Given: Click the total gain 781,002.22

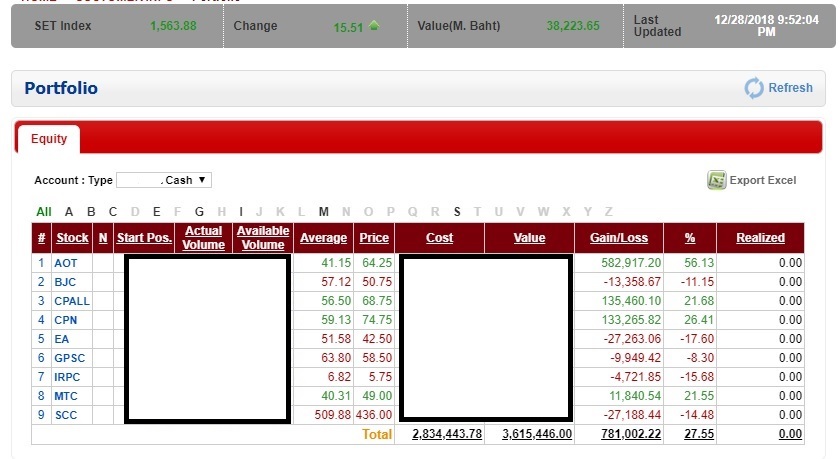Looking at the screenshot, I should click(x=631, y=434).
